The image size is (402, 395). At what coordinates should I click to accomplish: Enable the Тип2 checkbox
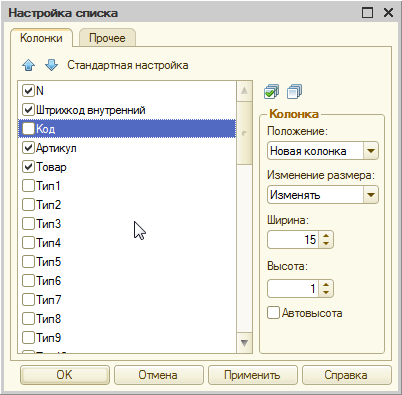tap(28, 205)
